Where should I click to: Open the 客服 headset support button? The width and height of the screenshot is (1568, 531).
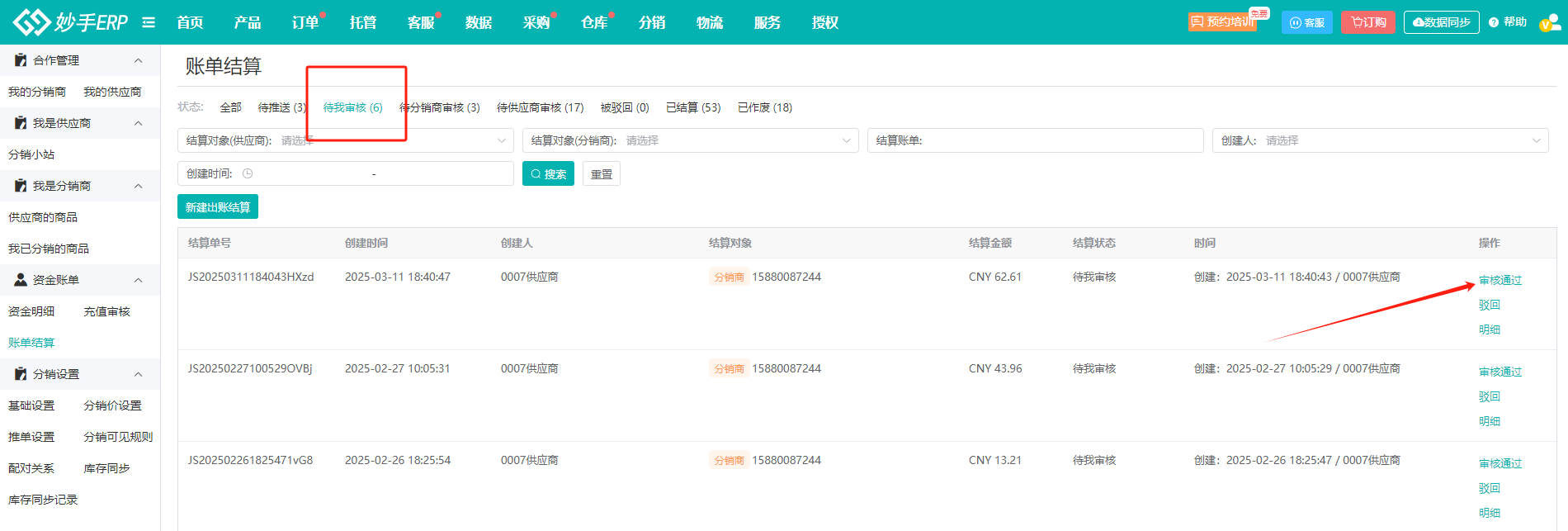click(1307, 22)
